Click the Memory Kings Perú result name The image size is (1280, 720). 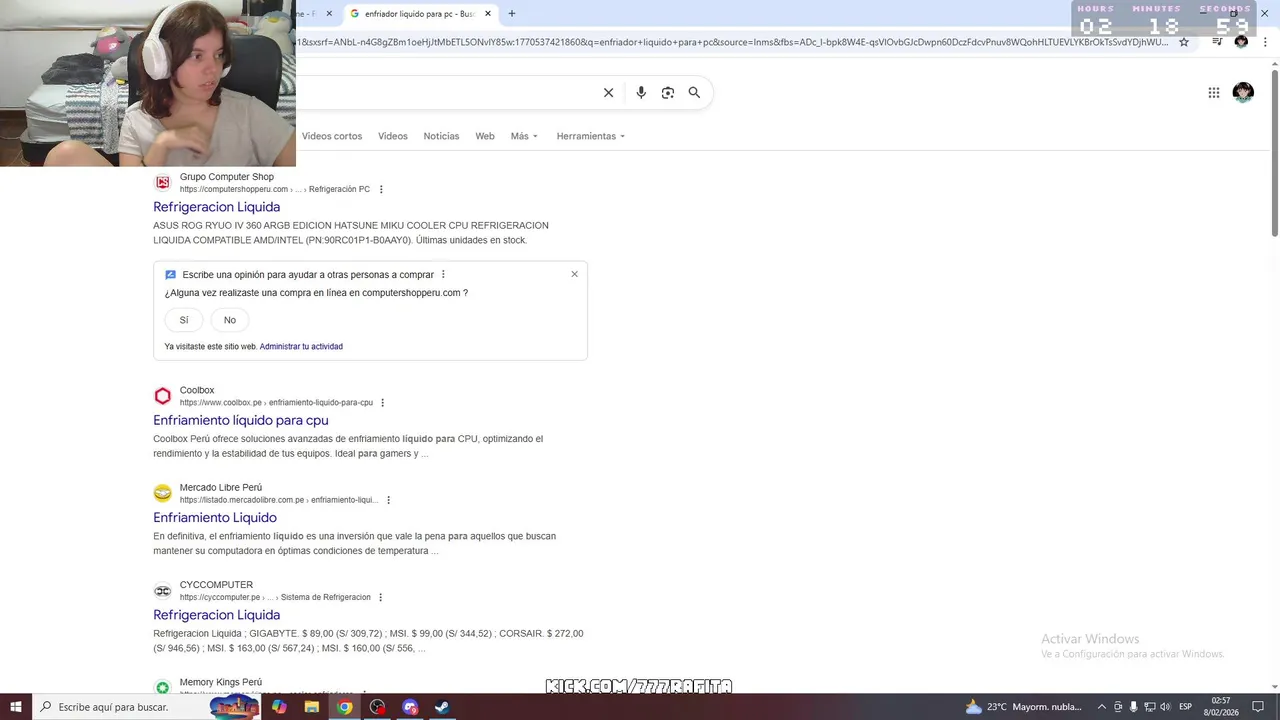click(221, 682)
